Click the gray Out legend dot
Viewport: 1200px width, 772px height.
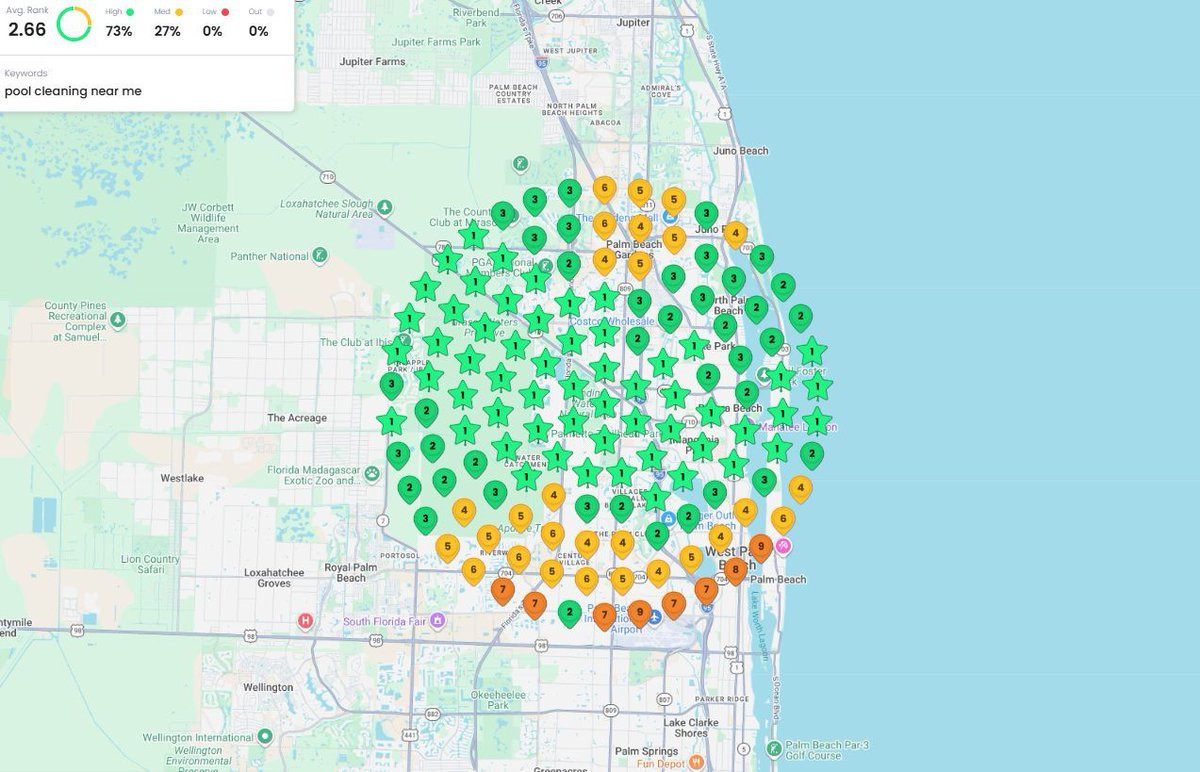(x=270, y=11)
